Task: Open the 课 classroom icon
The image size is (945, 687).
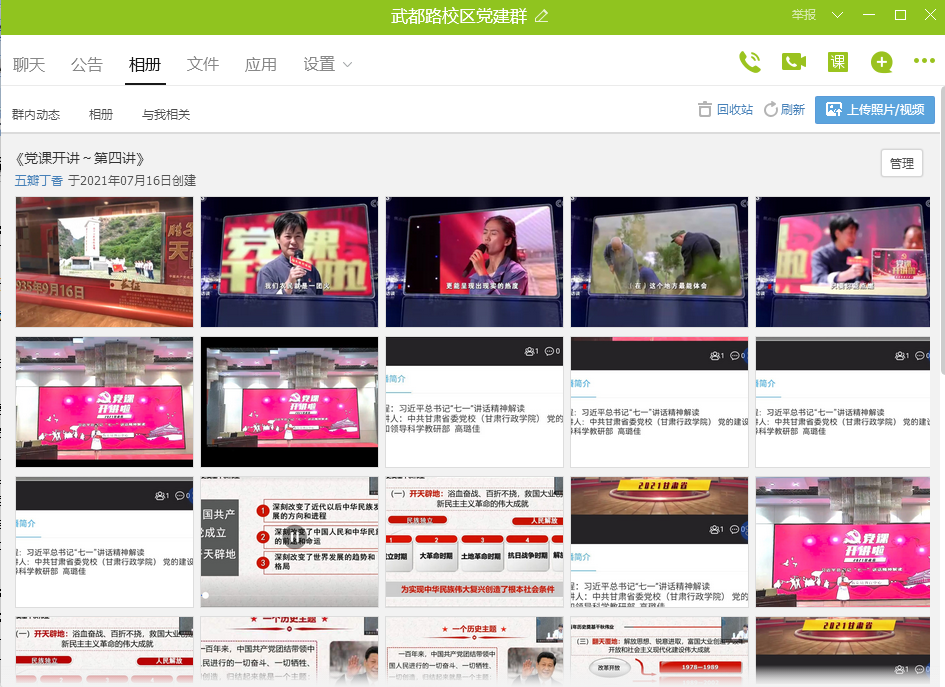Action: tap(837, 62)
